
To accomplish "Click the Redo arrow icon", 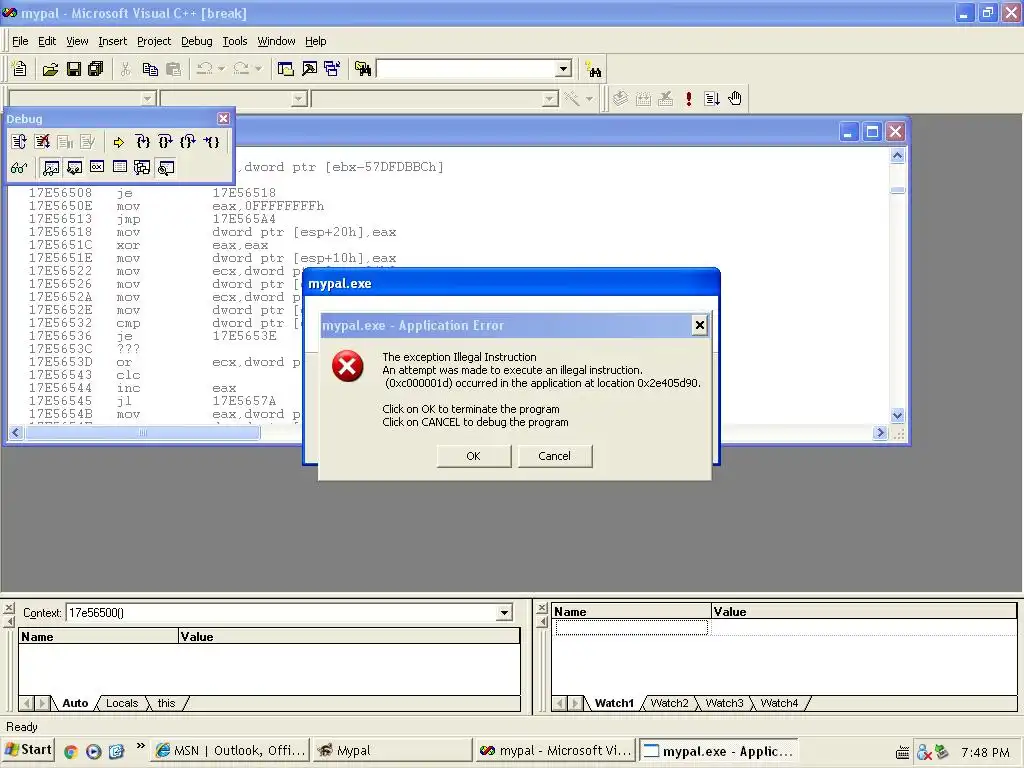I will 241,69.
